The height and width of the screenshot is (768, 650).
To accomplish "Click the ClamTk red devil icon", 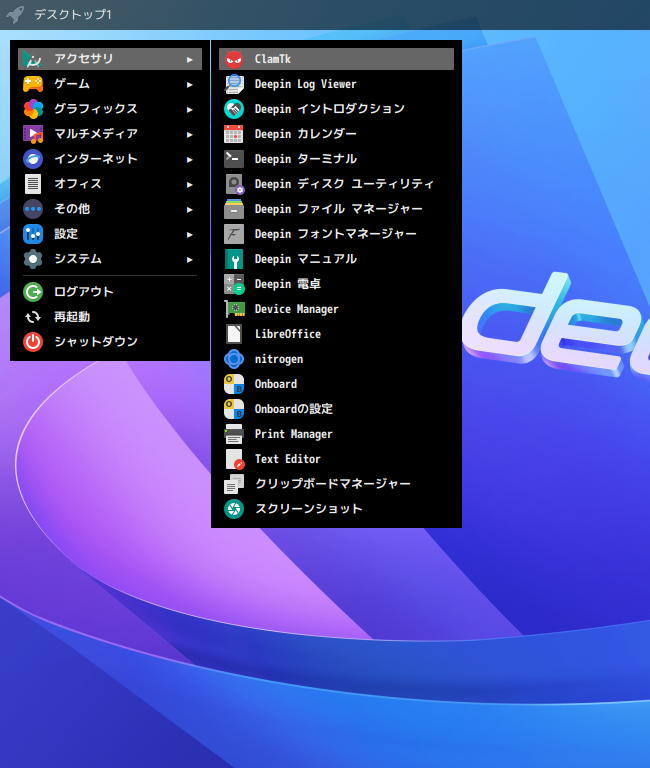I will pos(234,59).
